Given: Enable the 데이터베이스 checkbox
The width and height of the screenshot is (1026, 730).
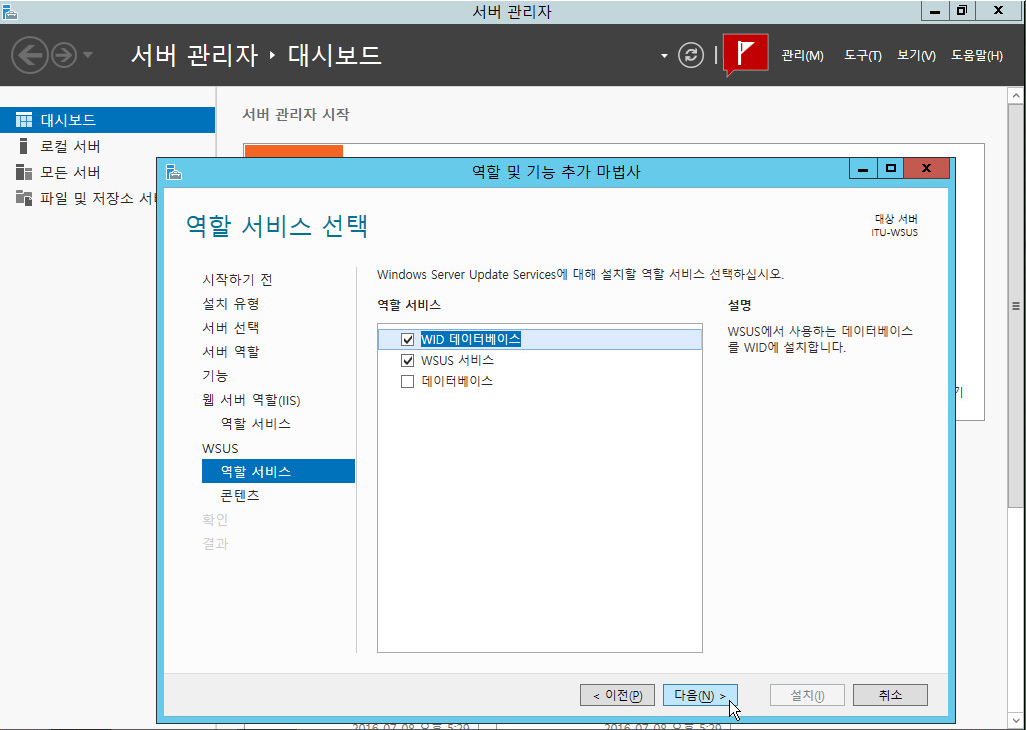Looking at the screenshot, I should (407, 381).
